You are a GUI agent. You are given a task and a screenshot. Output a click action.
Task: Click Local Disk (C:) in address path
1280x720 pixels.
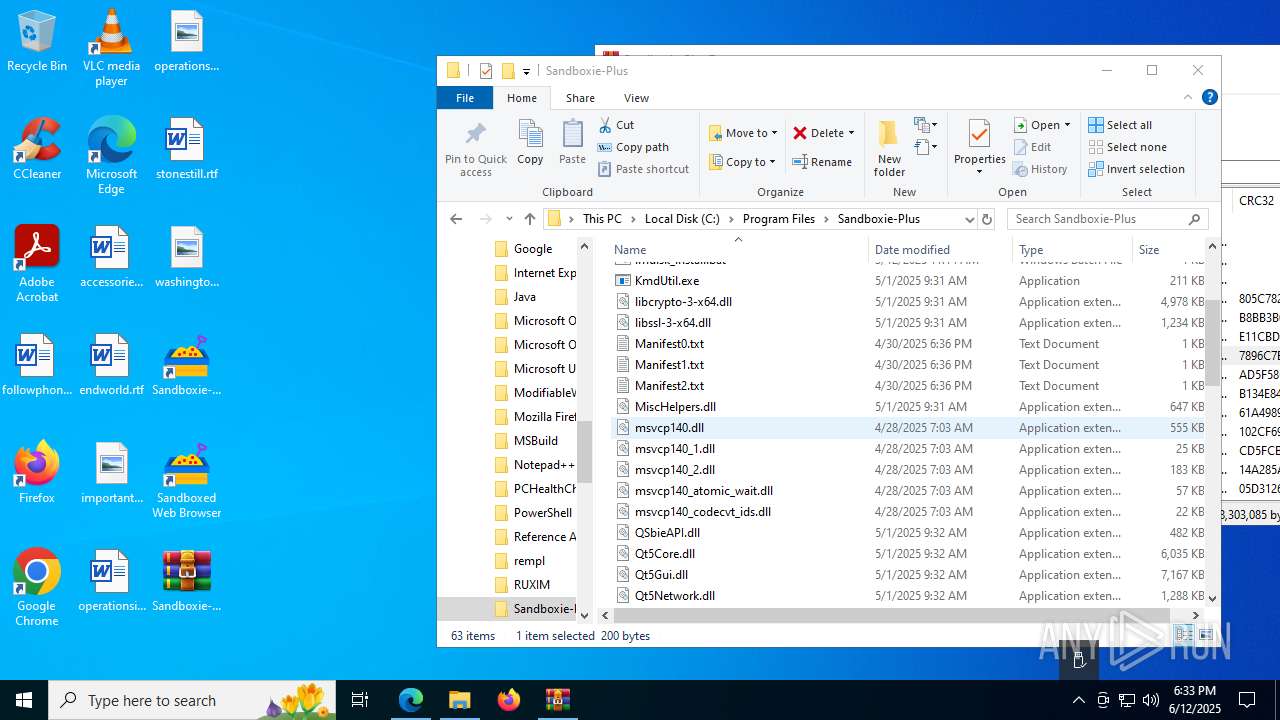pos(682,219)
